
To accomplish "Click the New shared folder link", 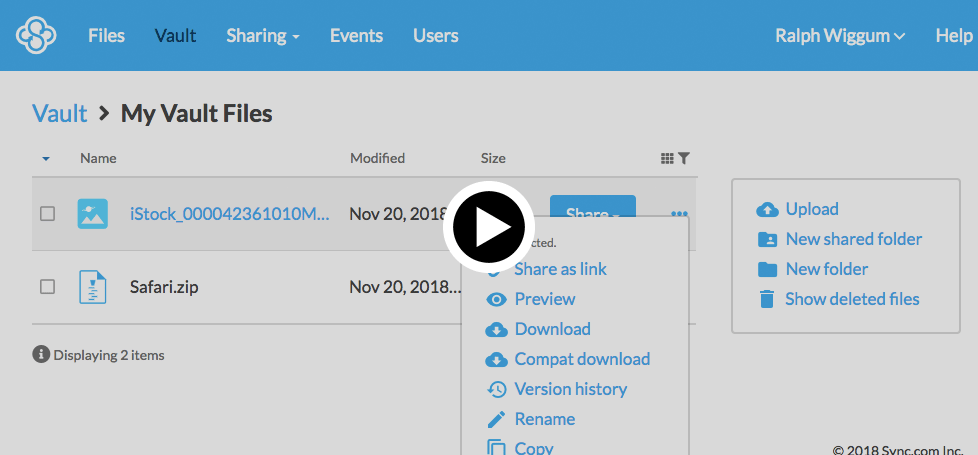I will pyautogui.click(x=853, y=239).
